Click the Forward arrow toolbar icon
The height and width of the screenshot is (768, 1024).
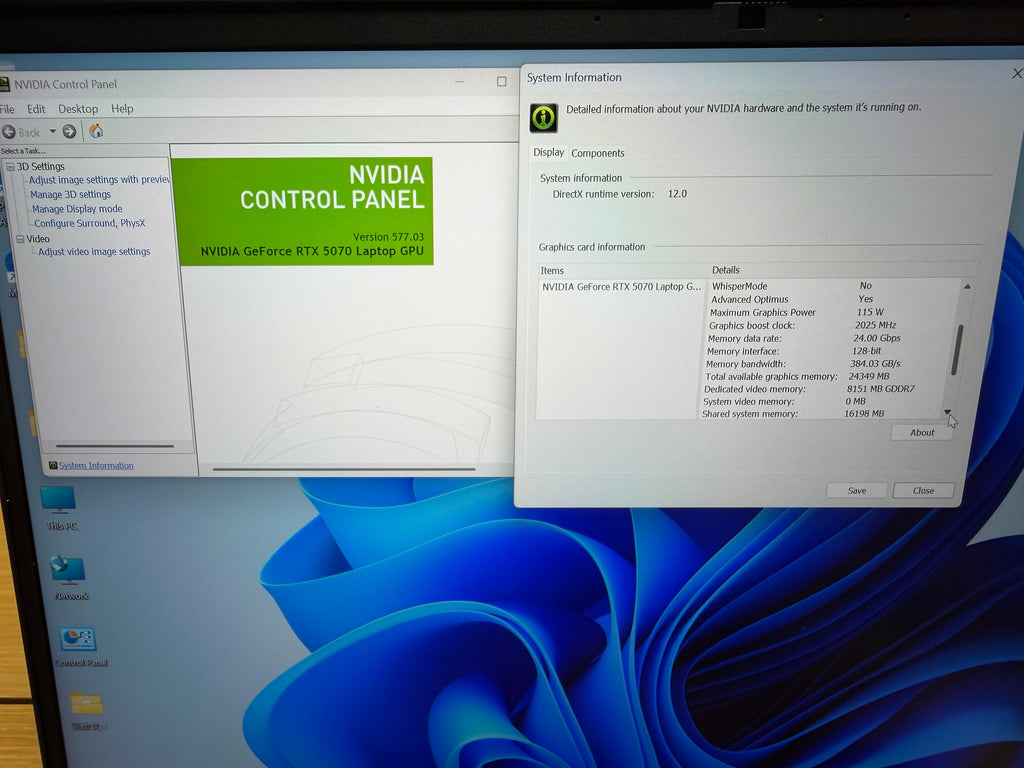[69, 132]
